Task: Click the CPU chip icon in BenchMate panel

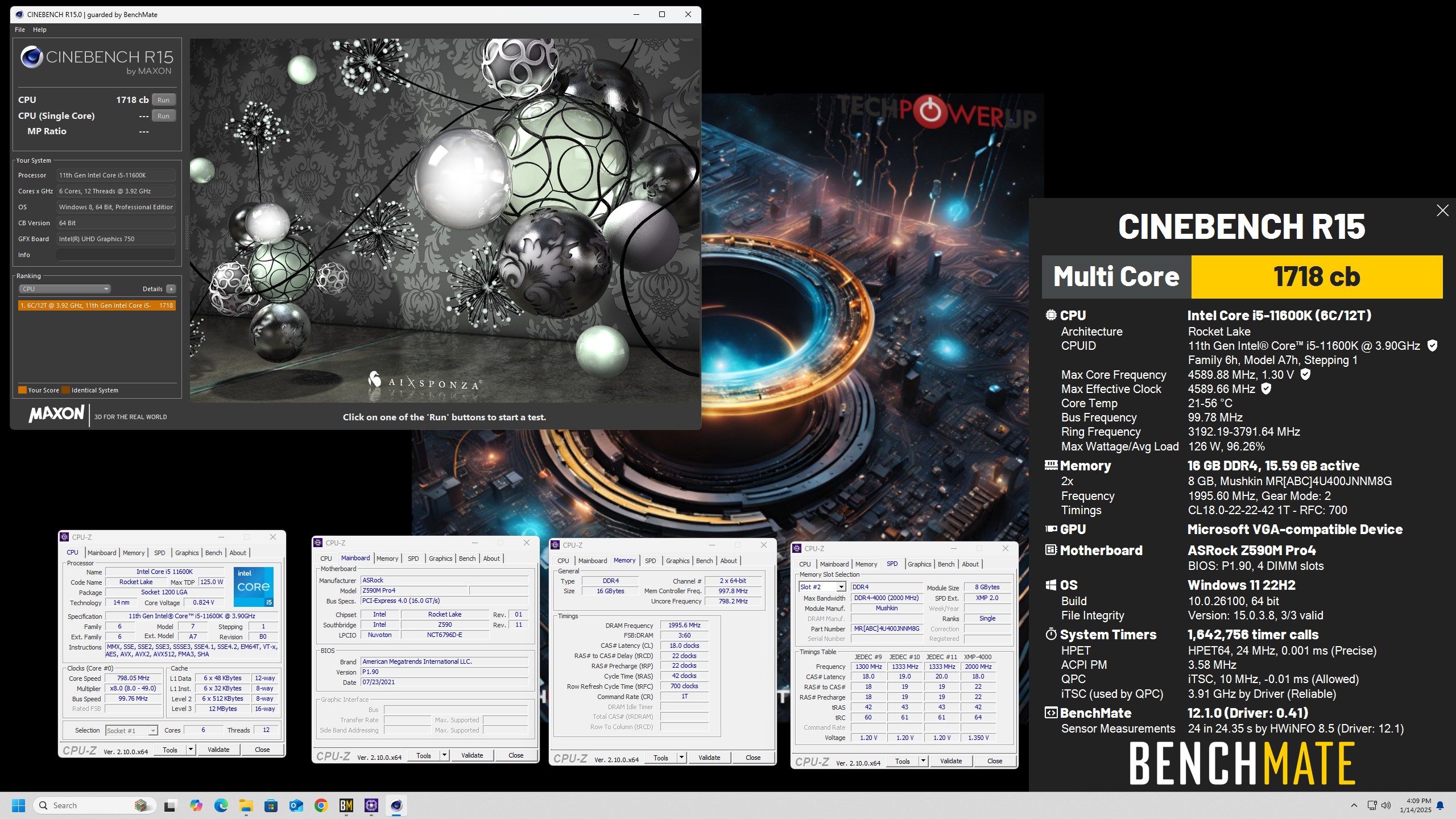Action: [1050, 315]
